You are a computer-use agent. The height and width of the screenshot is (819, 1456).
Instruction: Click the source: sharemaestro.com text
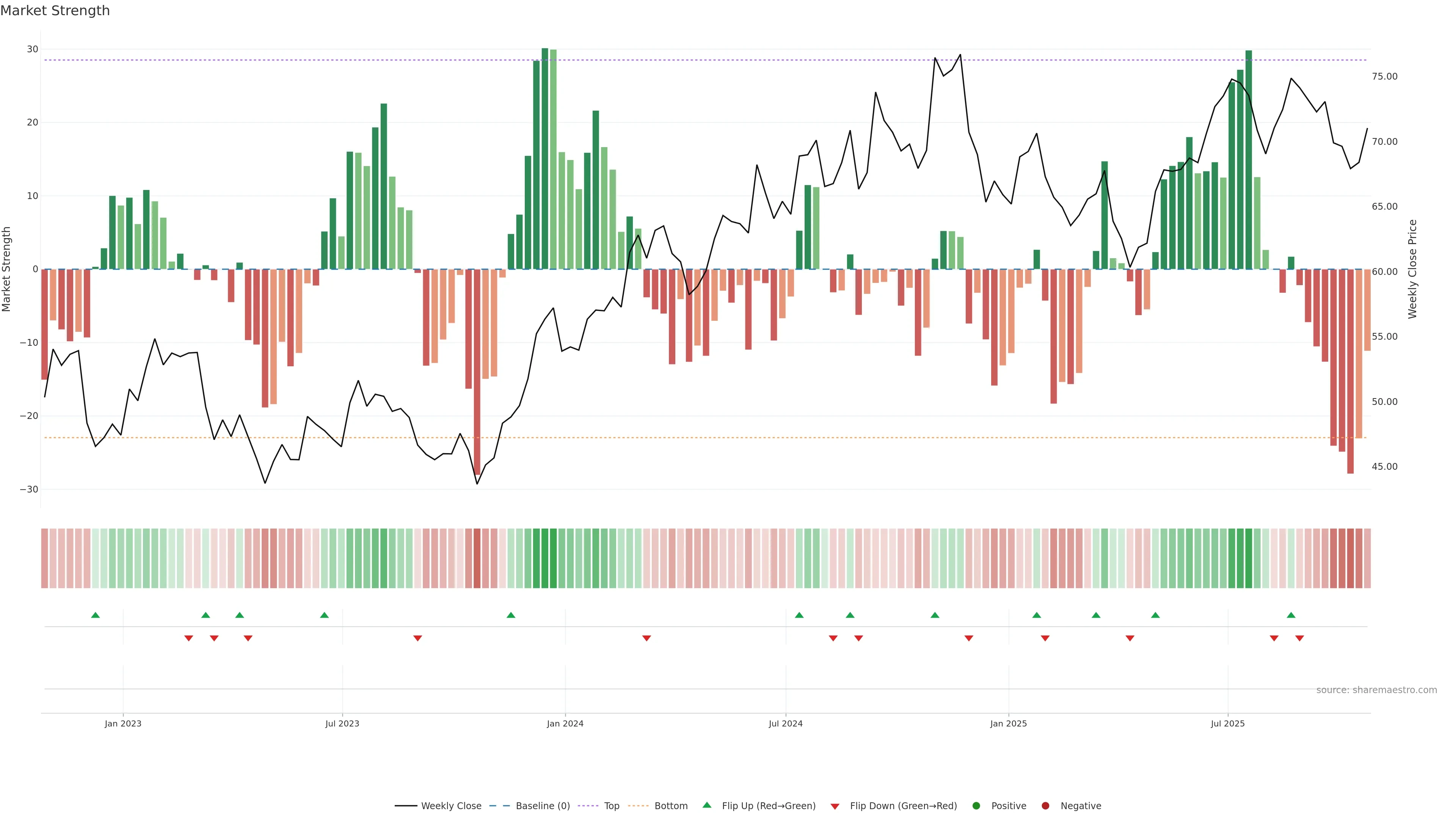1376,690
